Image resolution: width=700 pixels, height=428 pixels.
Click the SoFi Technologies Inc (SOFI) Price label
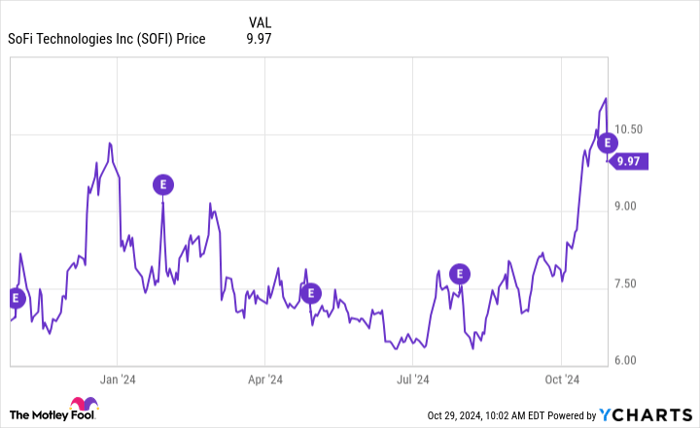coord(107,39)
